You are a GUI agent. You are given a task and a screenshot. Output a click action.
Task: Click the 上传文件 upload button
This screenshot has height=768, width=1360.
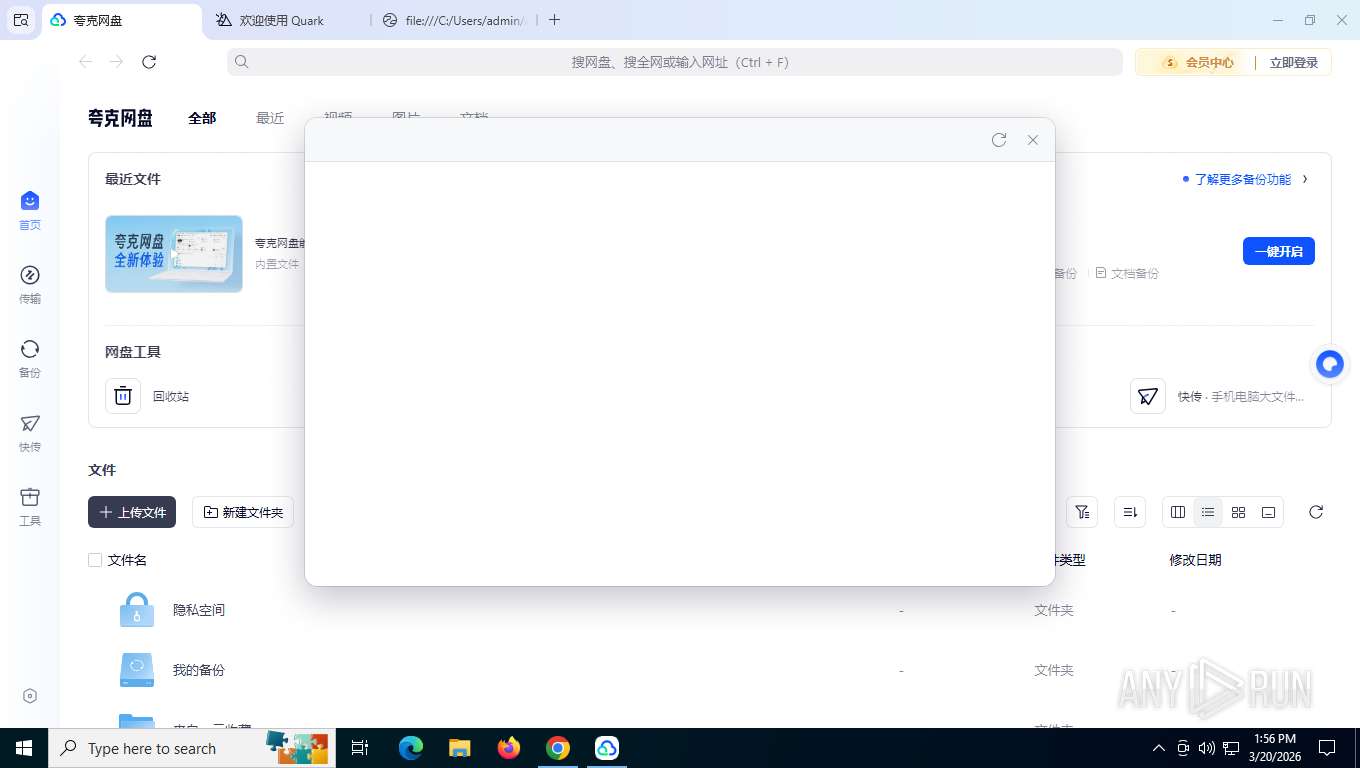[x=132, y=512]
